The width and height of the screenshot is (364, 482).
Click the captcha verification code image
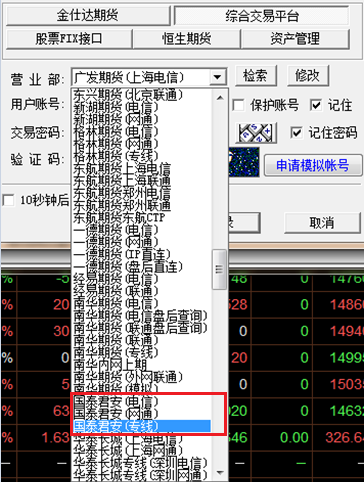pos(244,162)
